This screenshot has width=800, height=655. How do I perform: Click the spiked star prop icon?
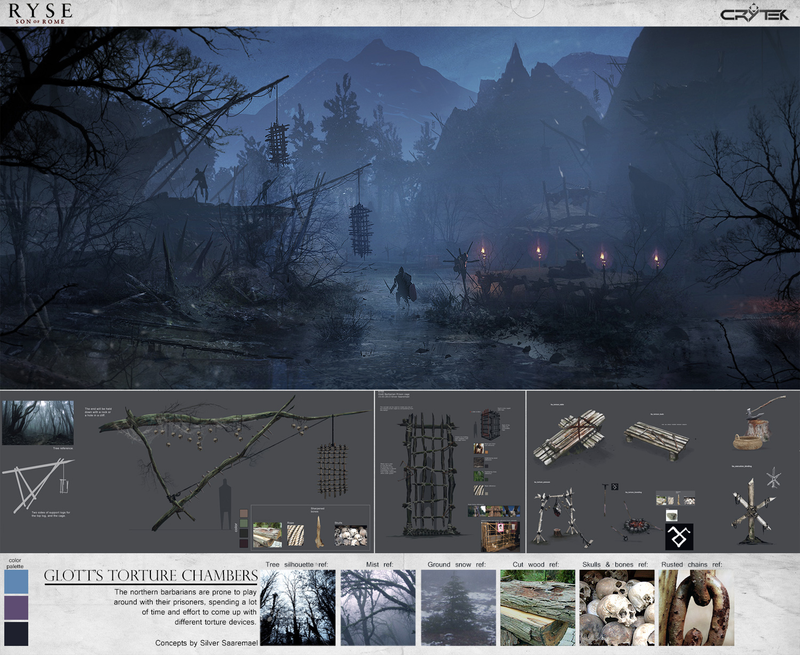click(x=773, y=477)
